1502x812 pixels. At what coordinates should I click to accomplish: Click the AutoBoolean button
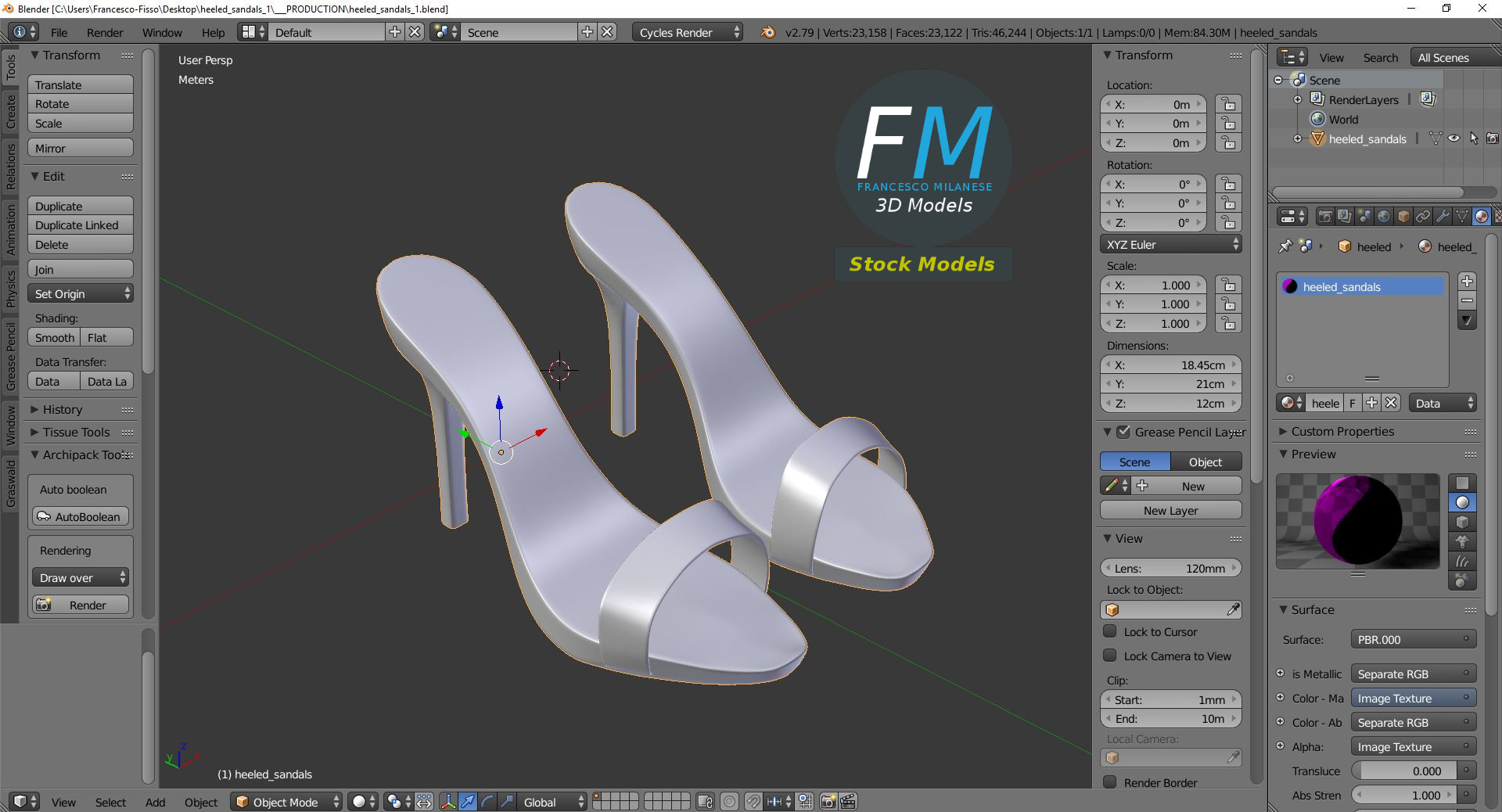81,516
